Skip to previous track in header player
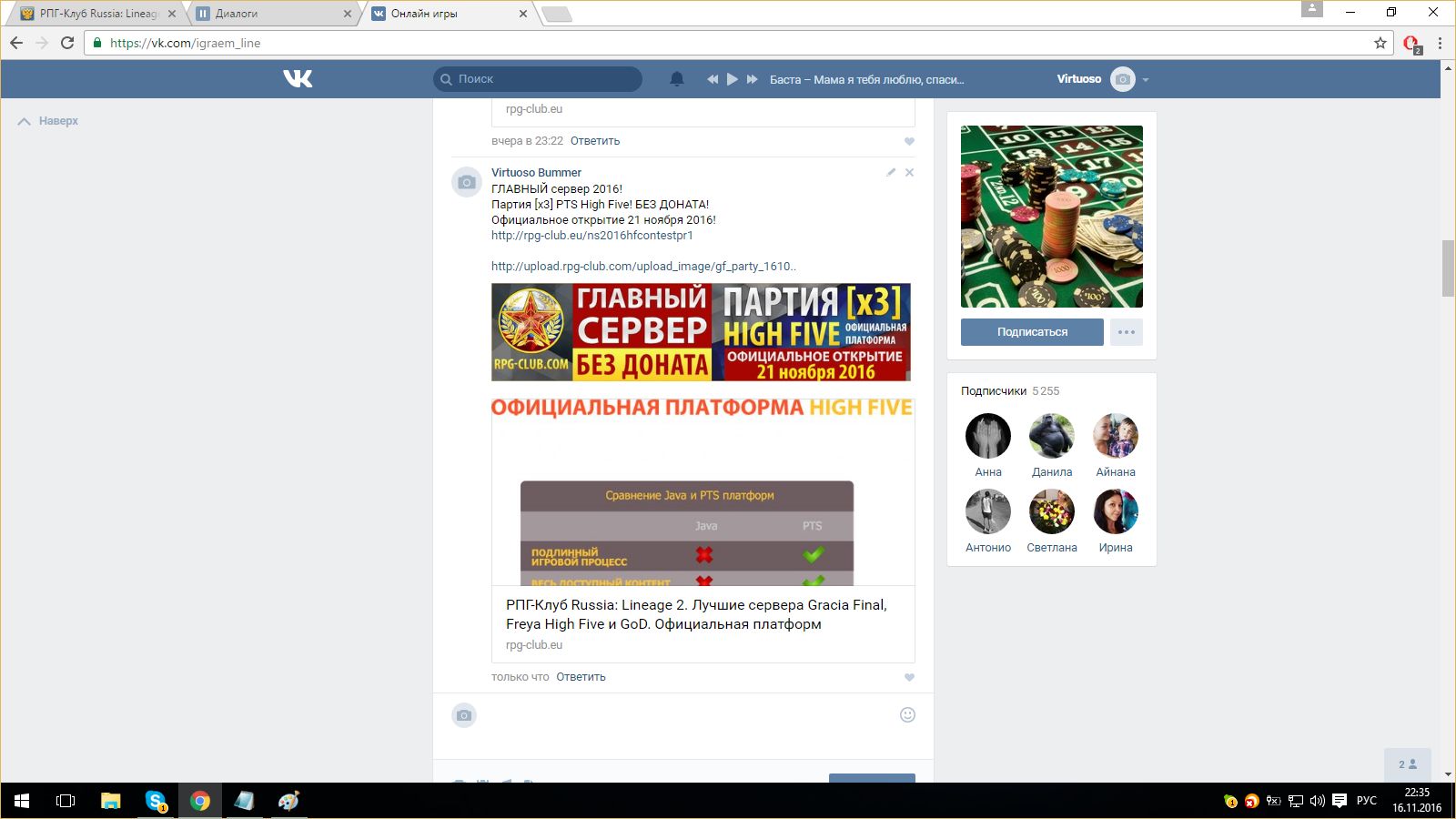Screen dimensions: 1456x819 pyautogui.click(x=713, y=79)
